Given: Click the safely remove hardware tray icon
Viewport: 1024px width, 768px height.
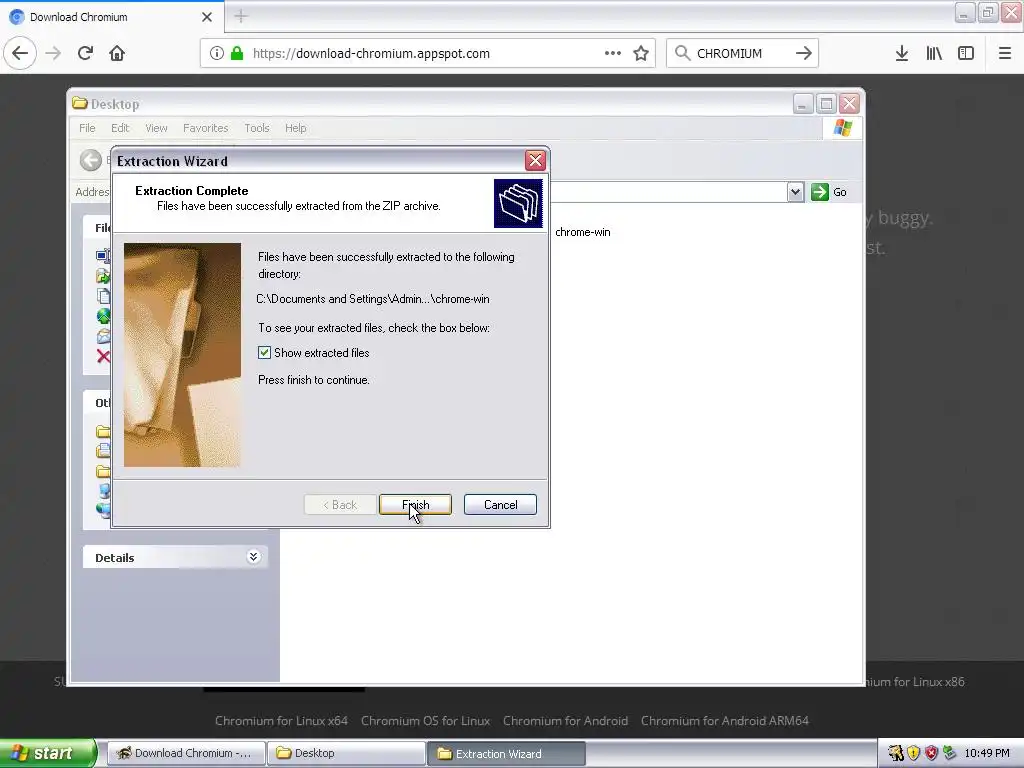Looking at the screenshot, I should 950,753.
